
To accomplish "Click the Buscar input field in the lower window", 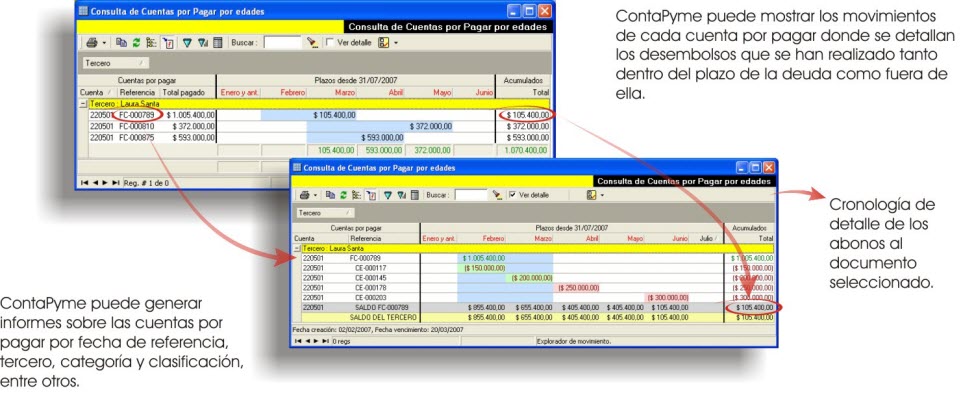I will [x=471, y=195].
